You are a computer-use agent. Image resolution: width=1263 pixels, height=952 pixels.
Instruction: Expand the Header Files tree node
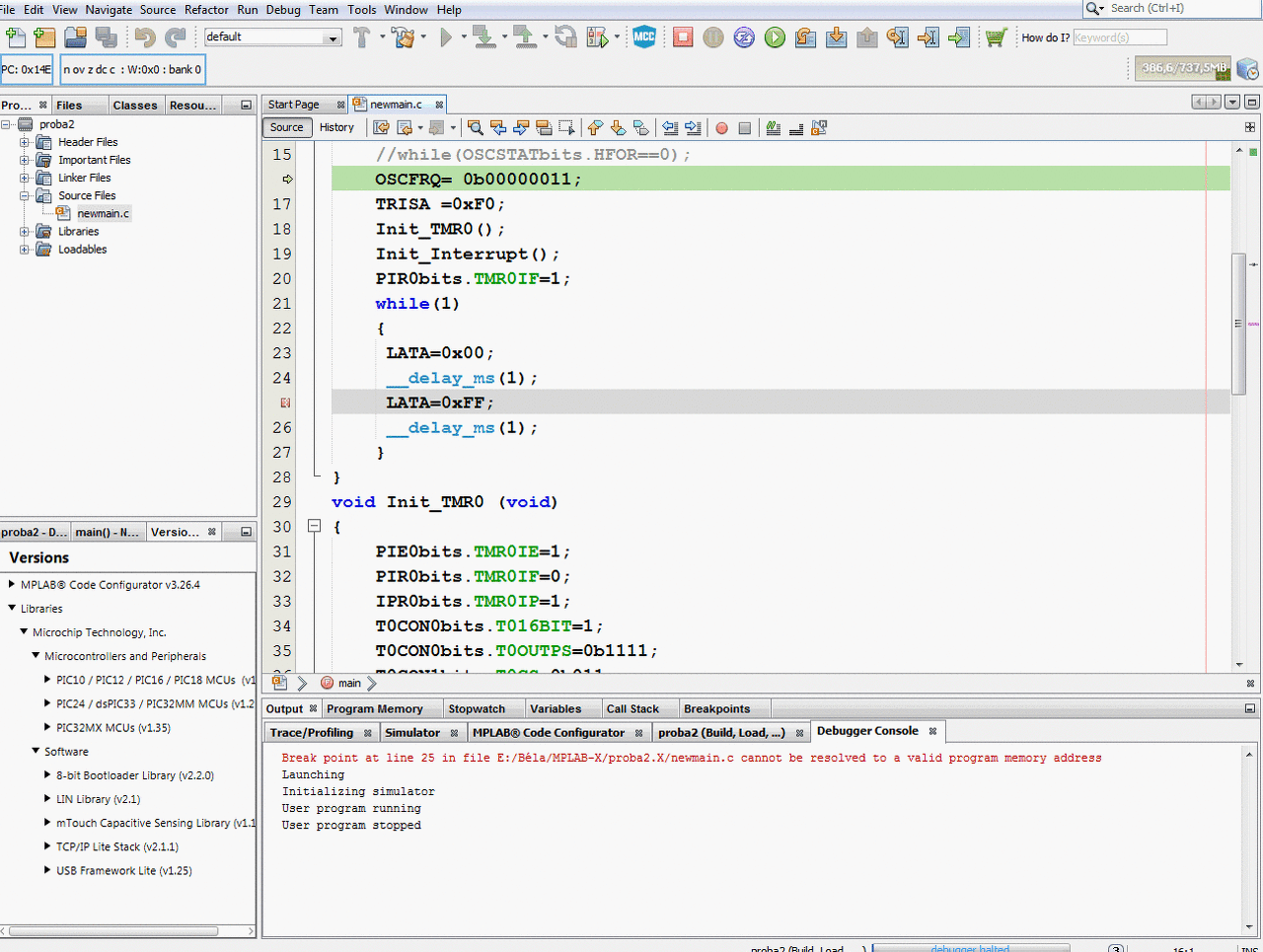(25, 142)
